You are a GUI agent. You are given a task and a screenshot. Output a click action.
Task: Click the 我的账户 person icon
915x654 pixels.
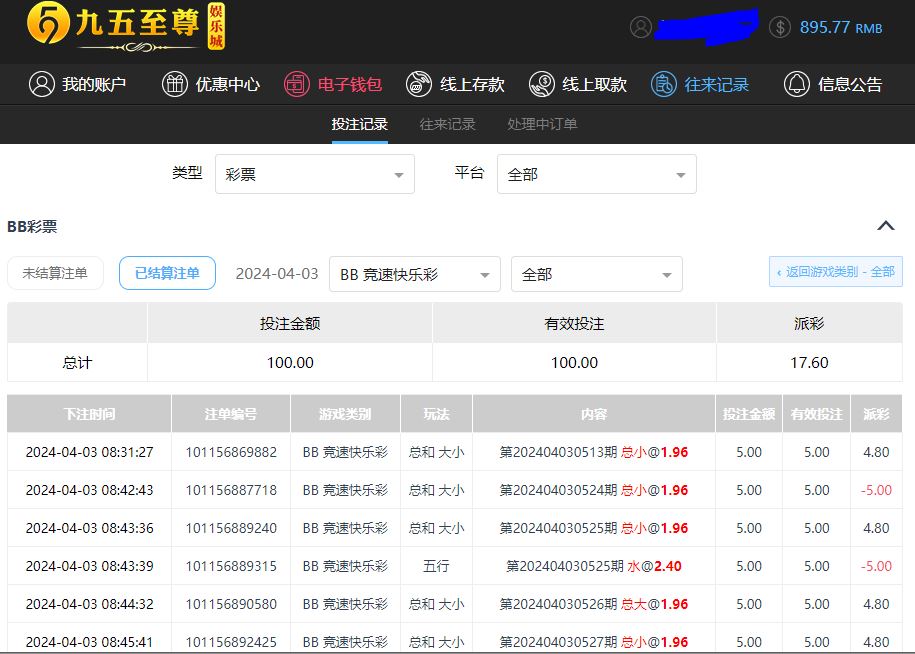[41, 84]
